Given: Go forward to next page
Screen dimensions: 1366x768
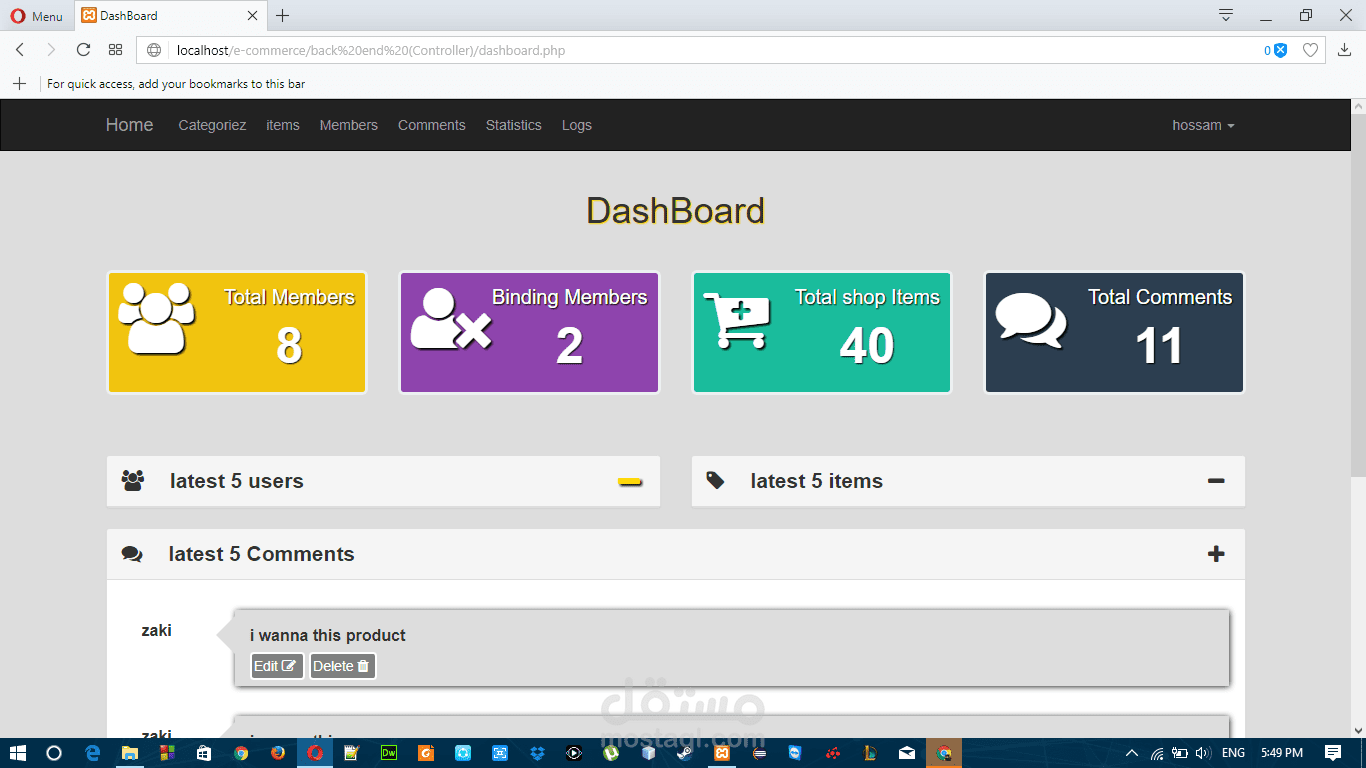Looking at the screenshot, I should (51, 50).
